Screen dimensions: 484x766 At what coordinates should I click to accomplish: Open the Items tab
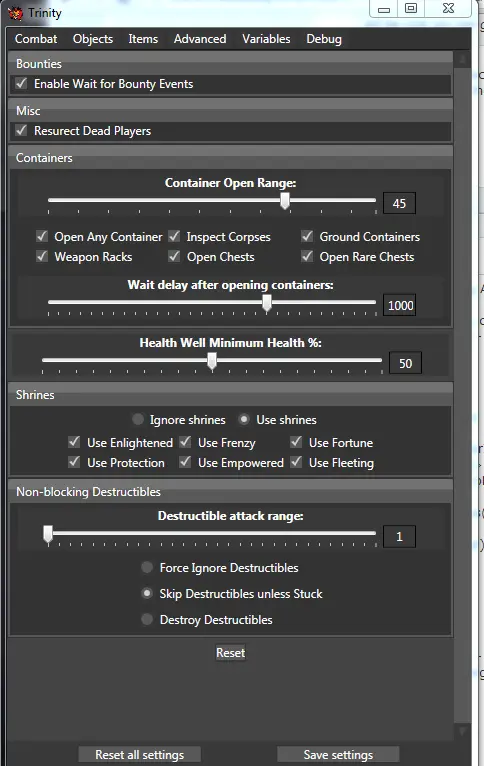pos(143,39)
